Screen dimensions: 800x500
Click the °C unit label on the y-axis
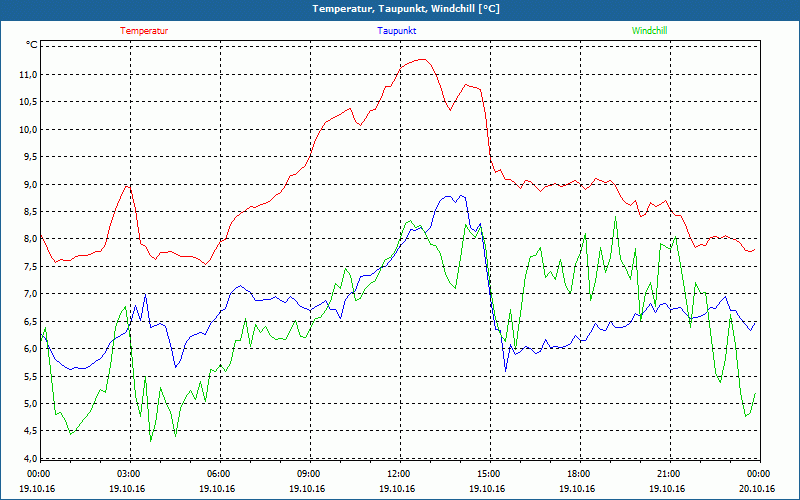click(x=32, y=45)
